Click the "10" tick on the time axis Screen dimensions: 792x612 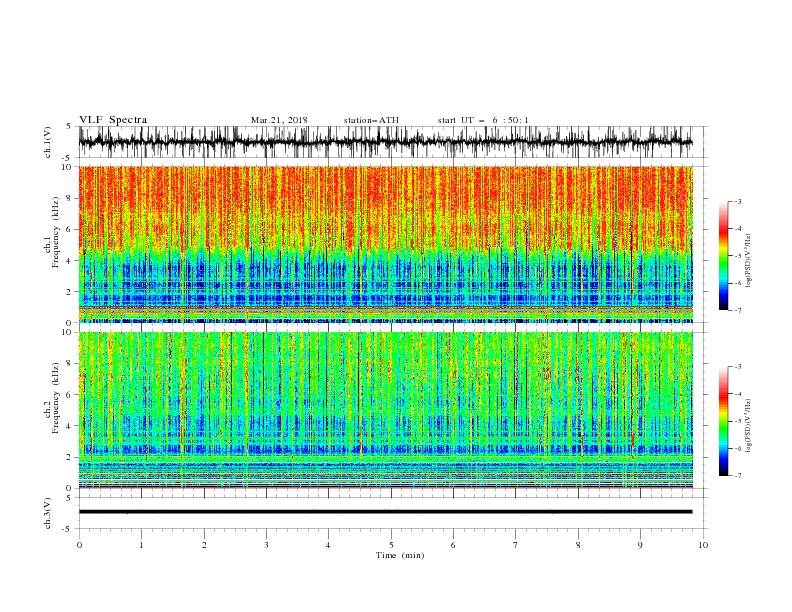pos(703,545)
